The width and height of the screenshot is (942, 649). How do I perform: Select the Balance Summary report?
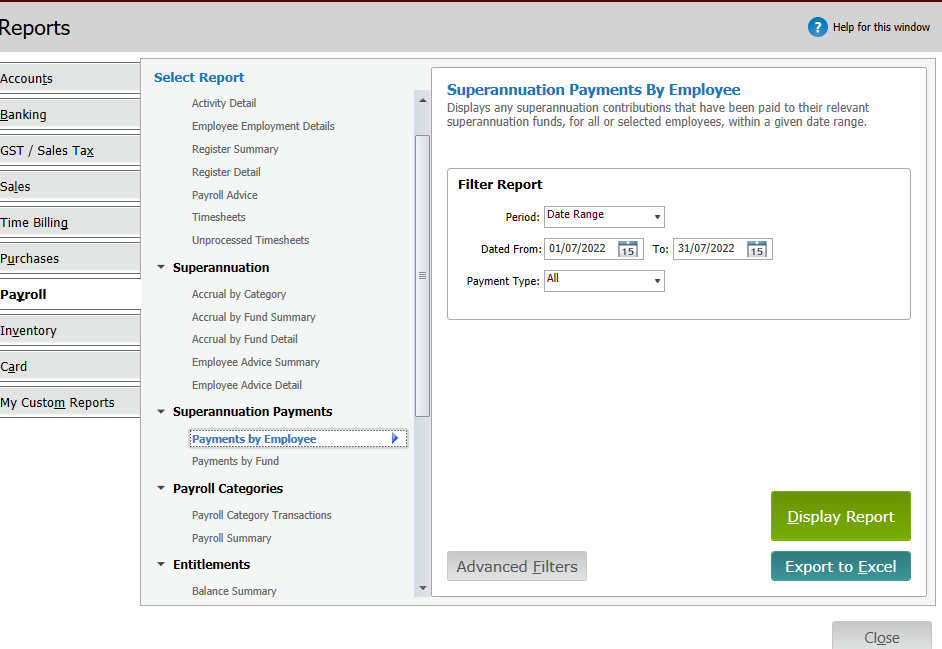[x=234, y=591]
